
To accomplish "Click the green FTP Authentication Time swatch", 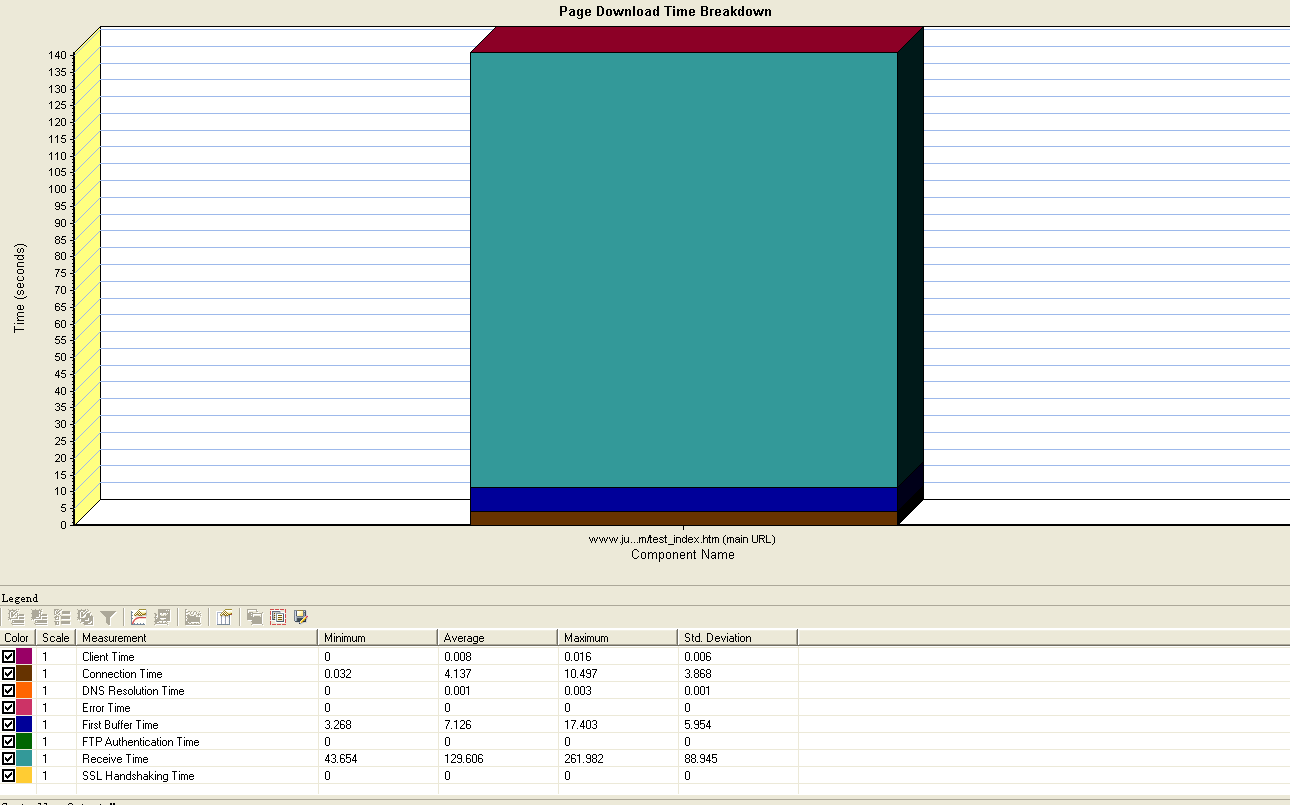I will pos(24,741).
